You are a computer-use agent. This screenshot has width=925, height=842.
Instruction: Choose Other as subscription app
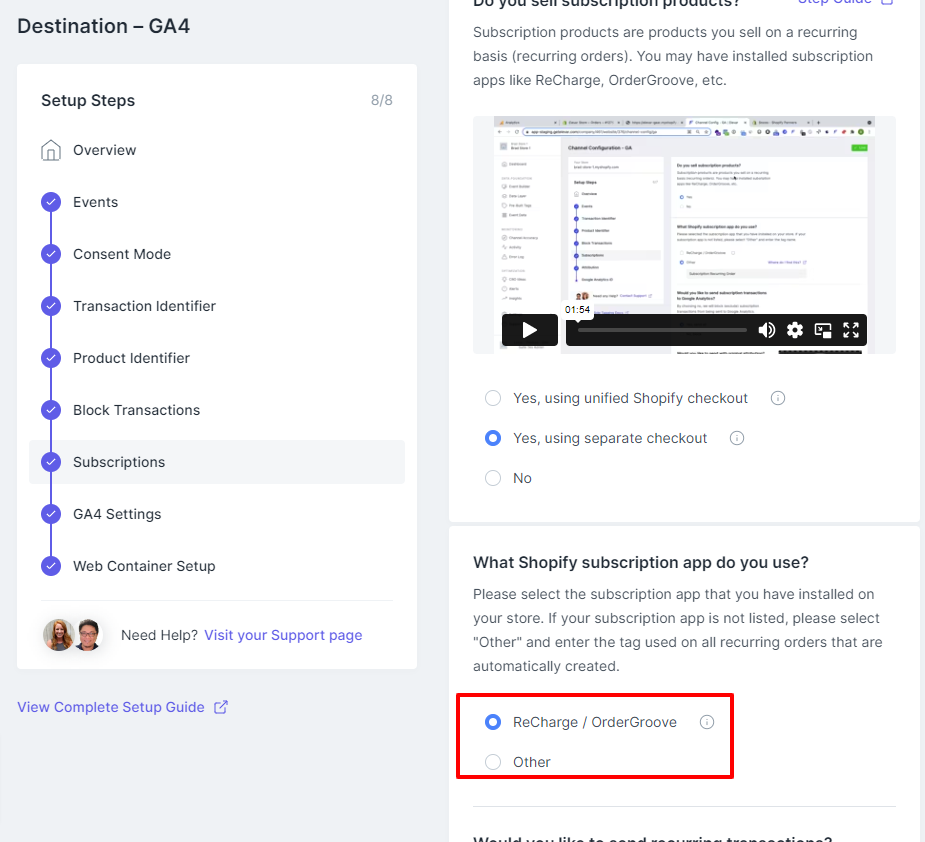point(493,762)
